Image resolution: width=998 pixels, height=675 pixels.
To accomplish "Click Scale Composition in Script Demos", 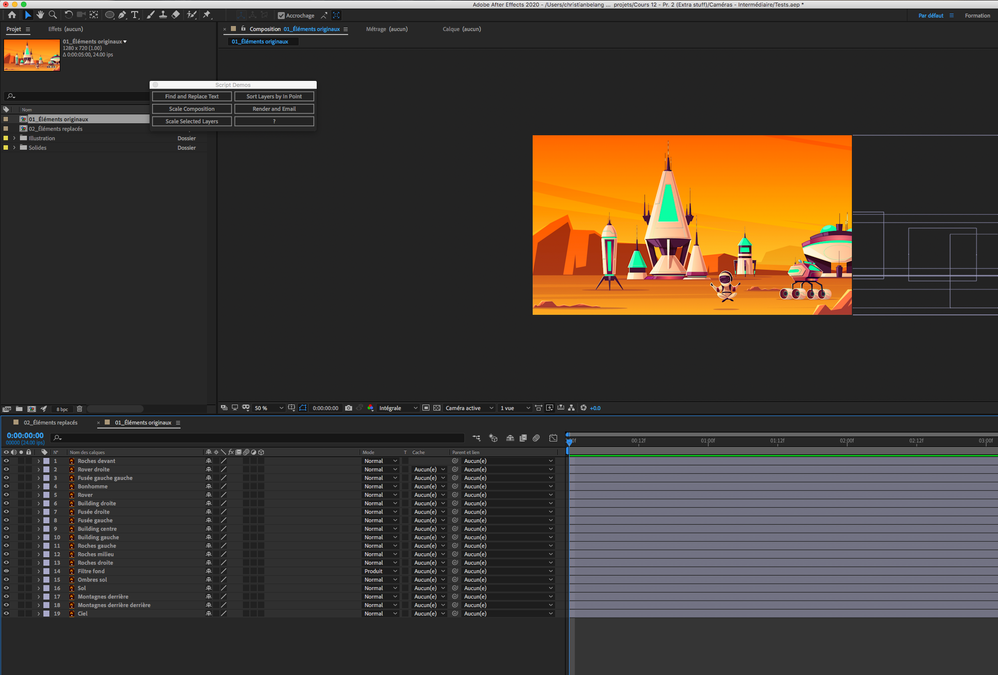I will tap(191, 108).
